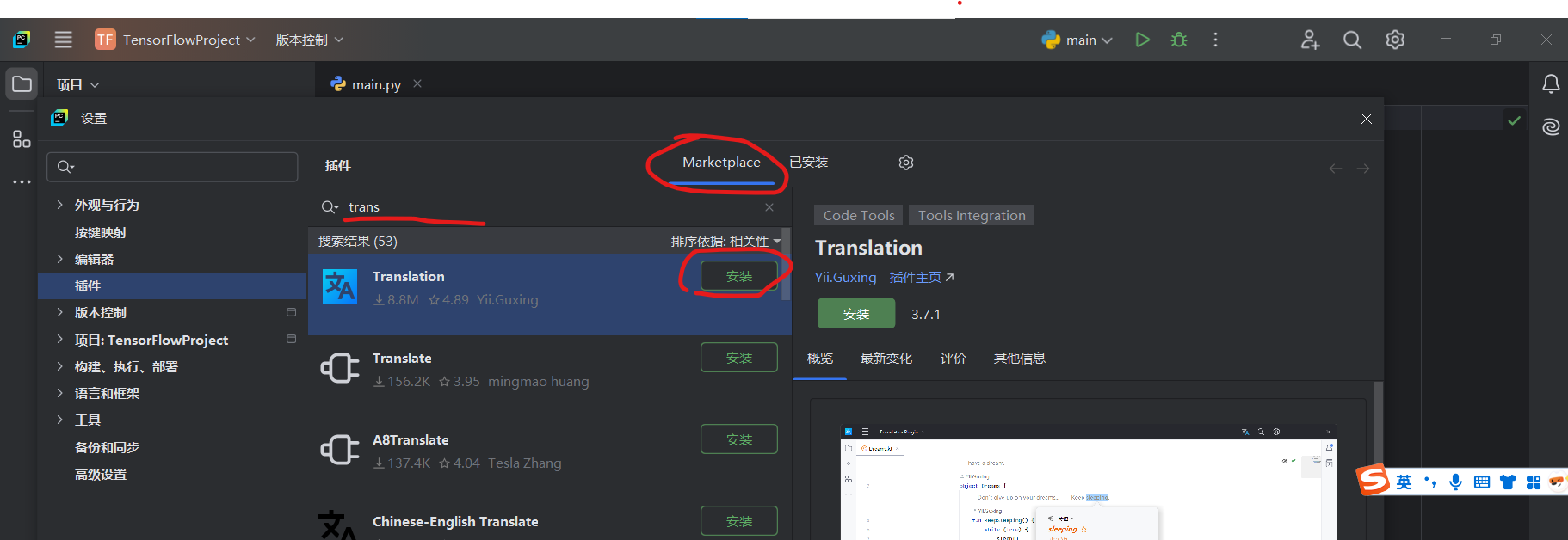The height and width of the screenshot is (540, 1568).
Task: Run the main configuration
Action: click(1142, 40)
